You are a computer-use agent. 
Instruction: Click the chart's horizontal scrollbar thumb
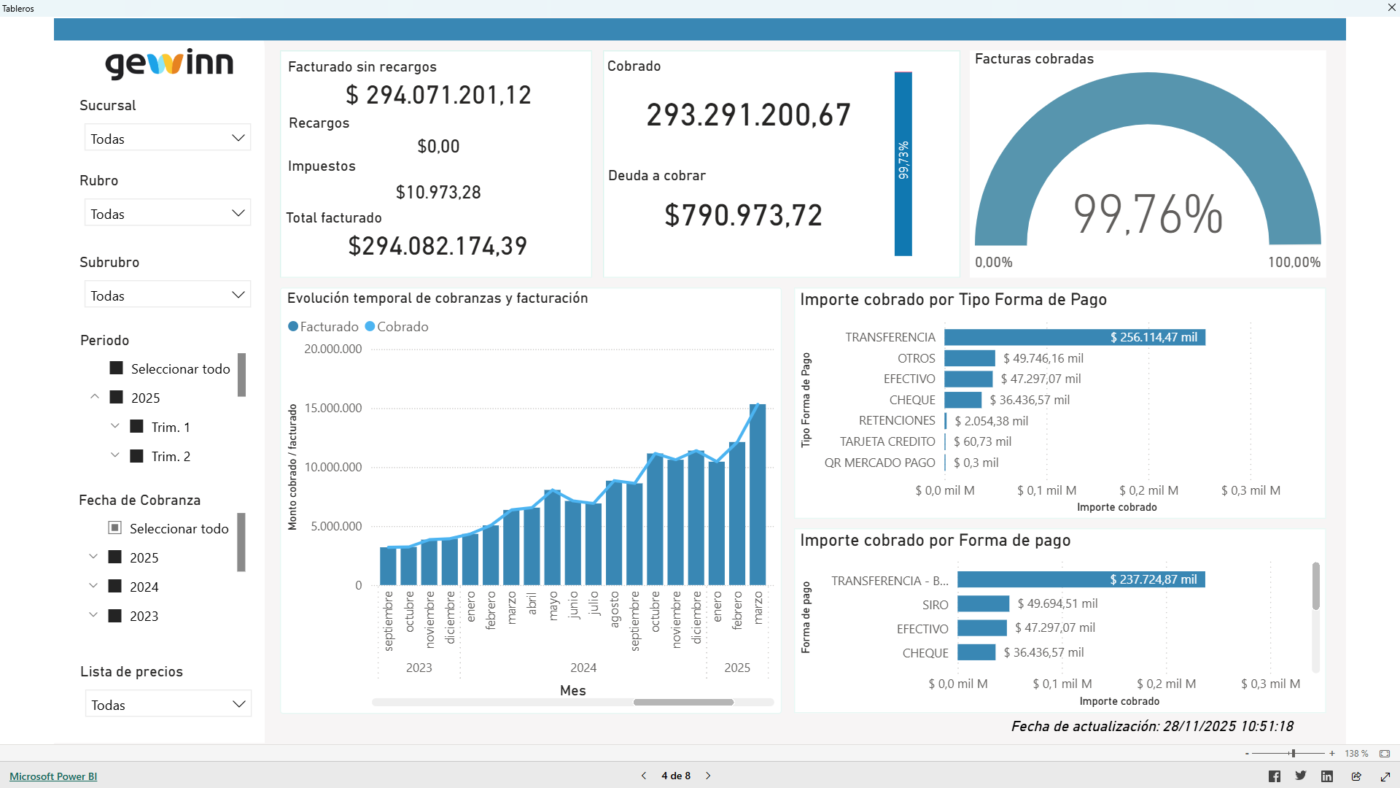tap(683, 702)
